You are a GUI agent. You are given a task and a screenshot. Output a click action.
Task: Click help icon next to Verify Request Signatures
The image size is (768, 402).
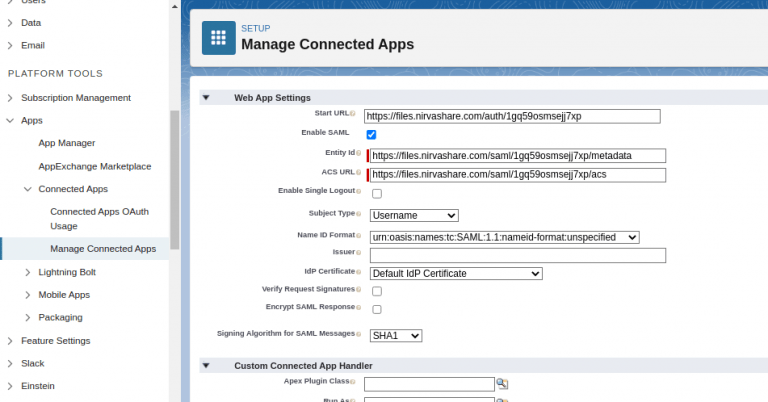pos(359,289)
